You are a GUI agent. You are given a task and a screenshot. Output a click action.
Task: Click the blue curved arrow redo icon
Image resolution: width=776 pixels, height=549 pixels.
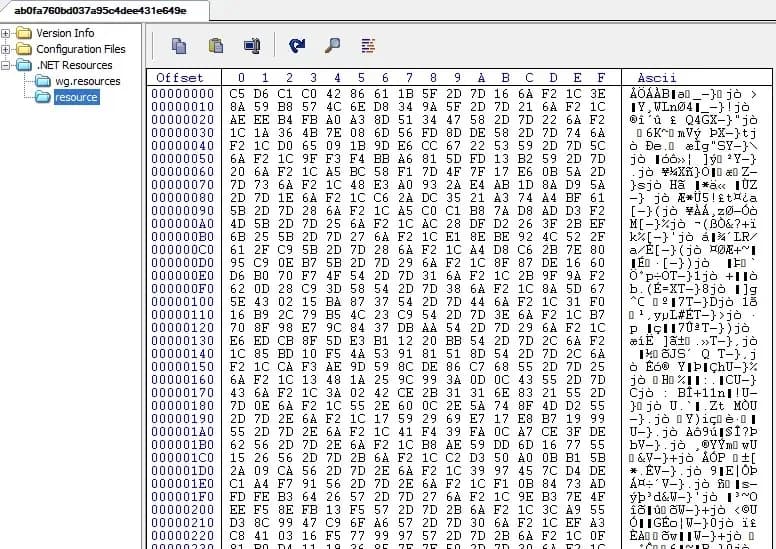click(x=297, y=46)
